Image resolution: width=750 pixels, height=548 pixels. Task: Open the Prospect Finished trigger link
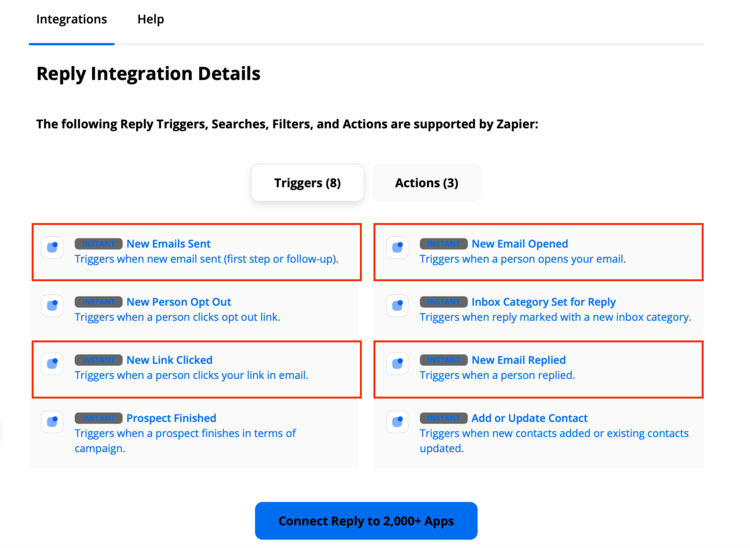coord(171,418)
